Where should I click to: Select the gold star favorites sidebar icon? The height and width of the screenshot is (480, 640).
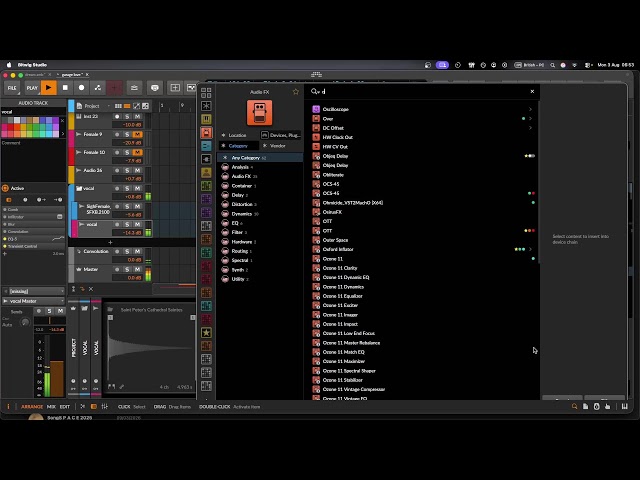[206, 333]
